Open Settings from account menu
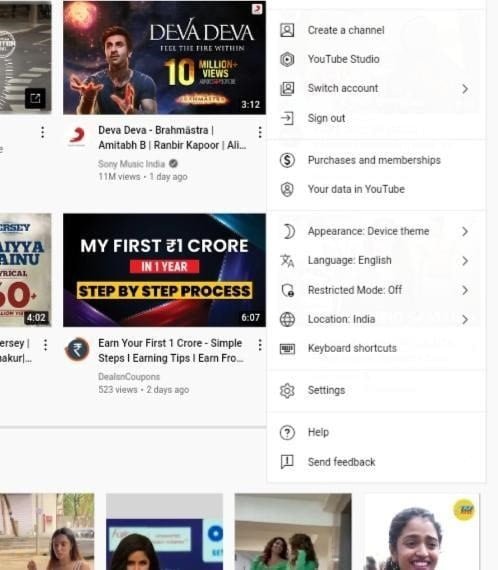This screenshot has height=570, width=498. coord(376,390)
